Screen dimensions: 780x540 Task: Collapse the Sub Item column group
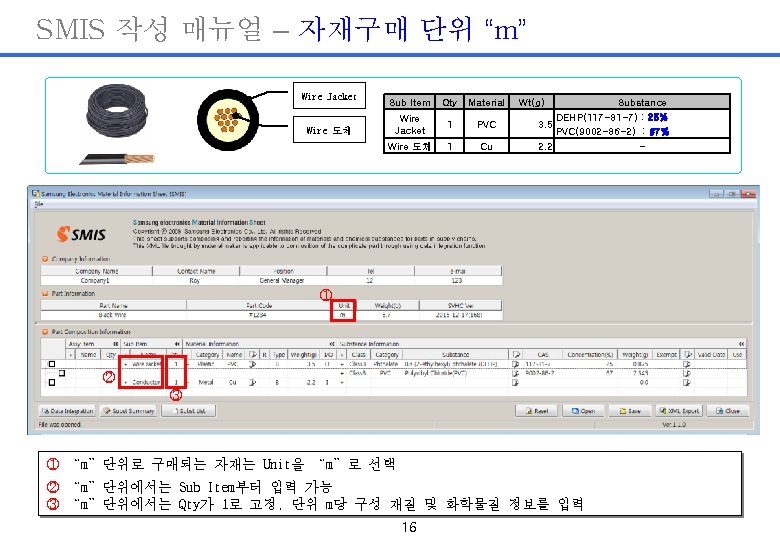point(177,344)
